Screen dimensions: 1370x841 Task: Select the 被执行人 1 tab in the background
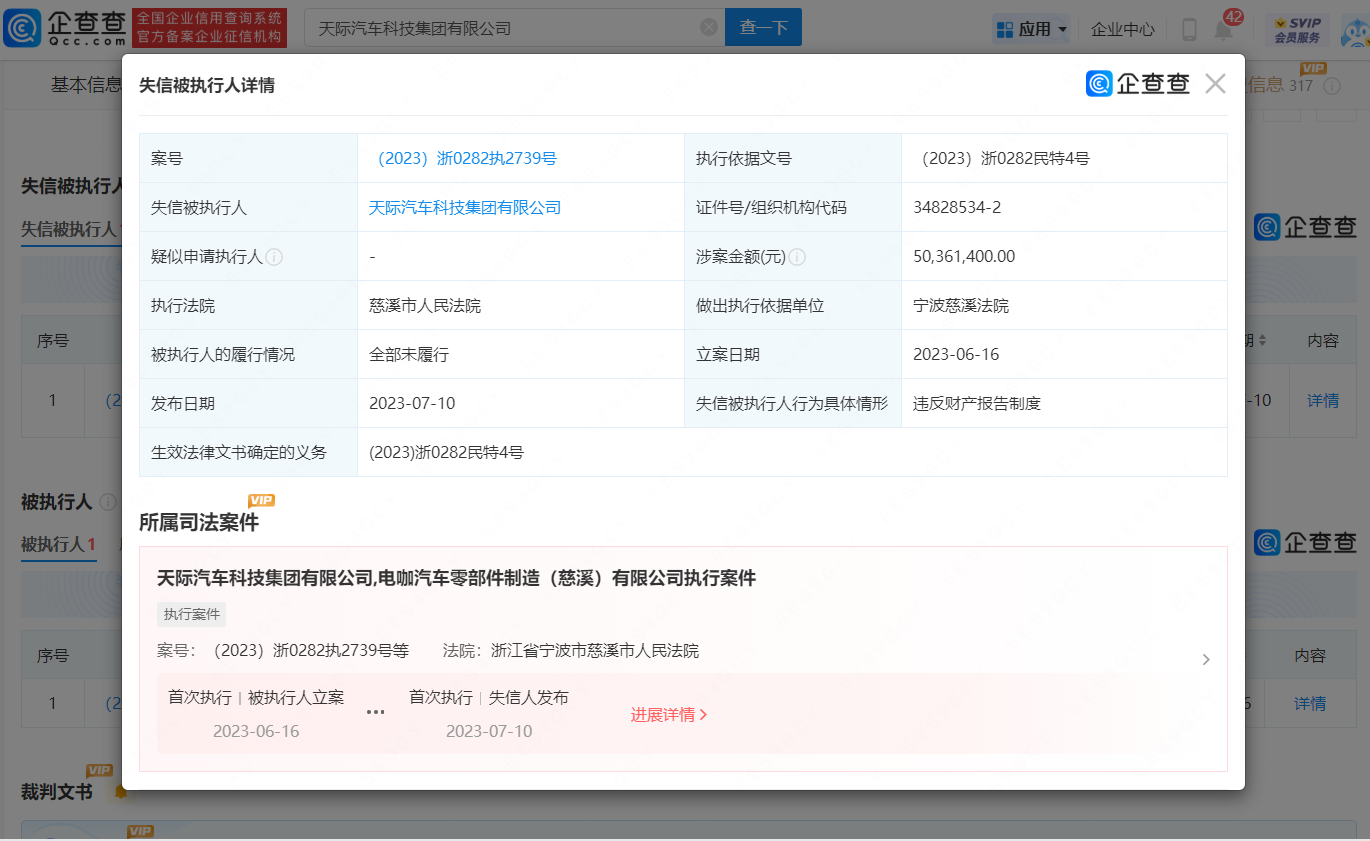[58, 545]
